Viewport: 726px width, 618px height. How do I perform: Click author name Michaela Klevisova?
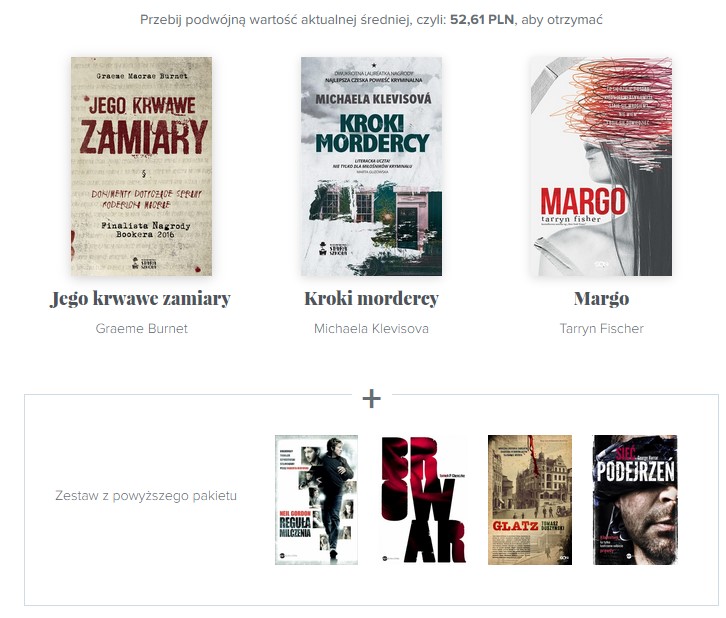tap(371, 329)
